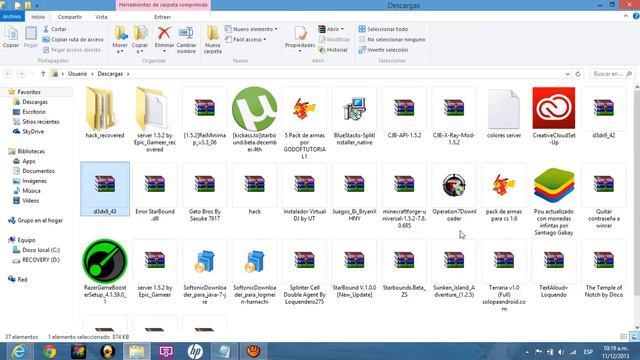Select SoftonicDownloader_para_java-7-jre
This screenshot has width=640, height=360.
204,272
